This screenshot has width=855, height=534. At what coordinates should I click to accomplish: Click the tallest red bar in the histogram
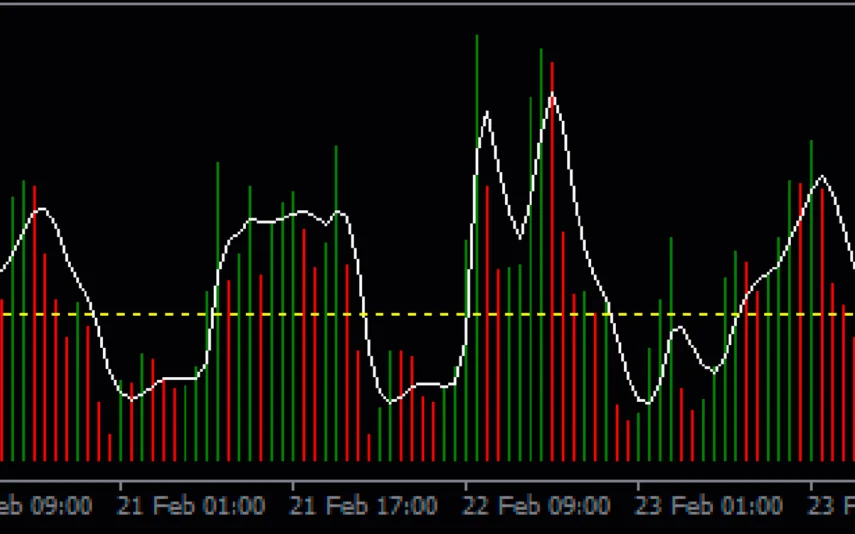552,260
